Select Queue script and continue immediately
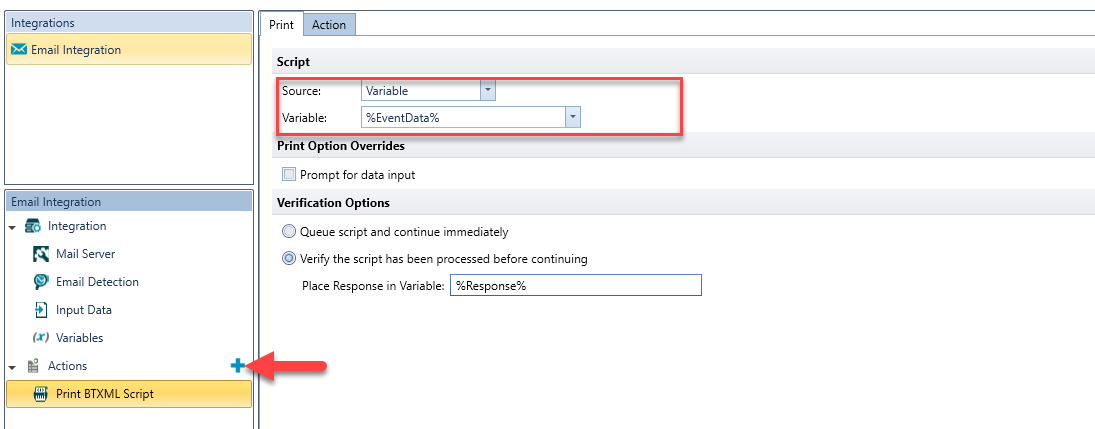Image resolution: width=1095 pixels, height=429 pixels. click(x=288, y=231)
